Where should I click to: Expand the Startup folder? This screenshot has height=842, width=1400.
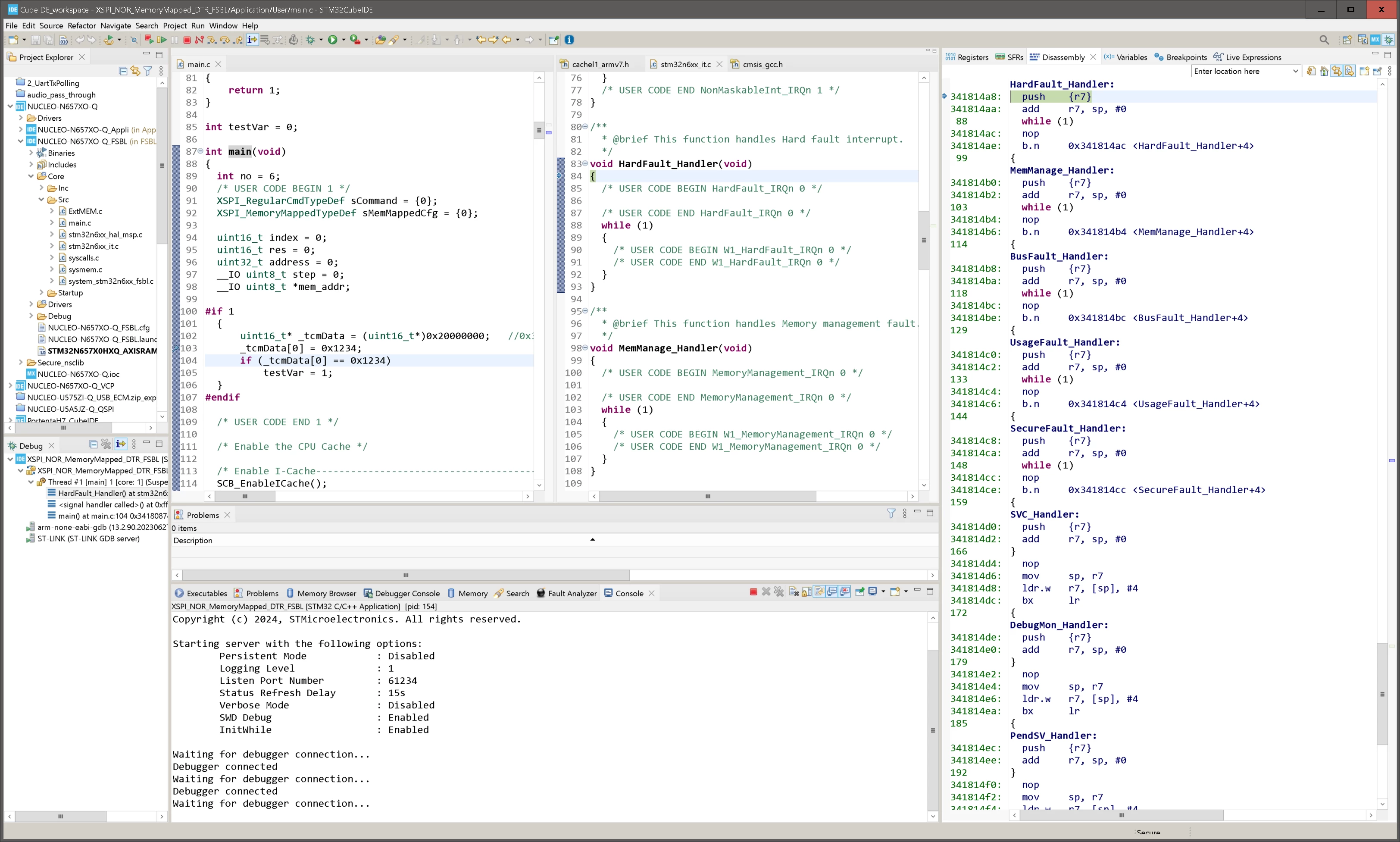(x=41, y=293)
